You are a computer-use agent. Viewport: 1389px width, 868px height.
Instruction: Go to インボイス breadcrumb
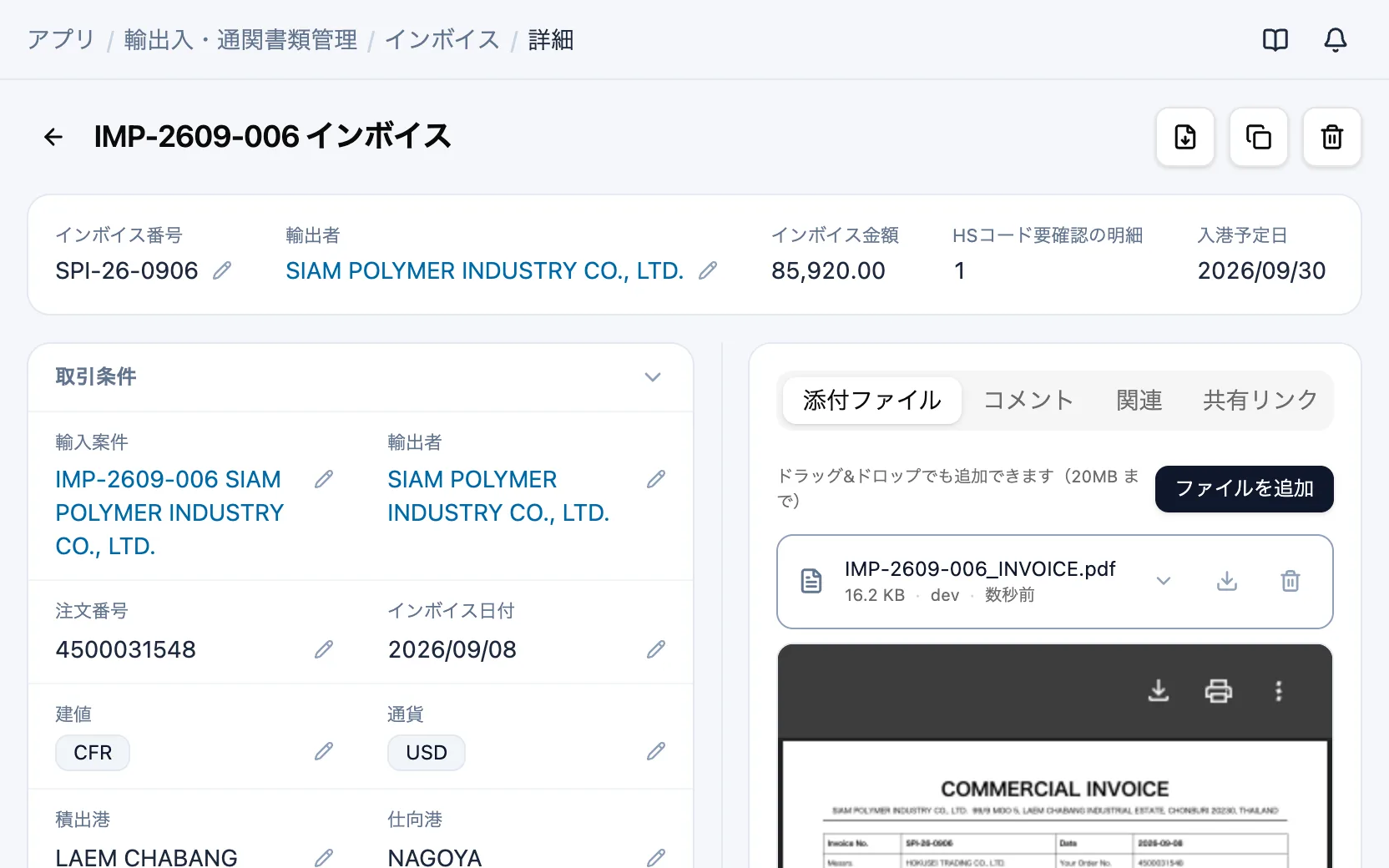(x=442, y=40)
